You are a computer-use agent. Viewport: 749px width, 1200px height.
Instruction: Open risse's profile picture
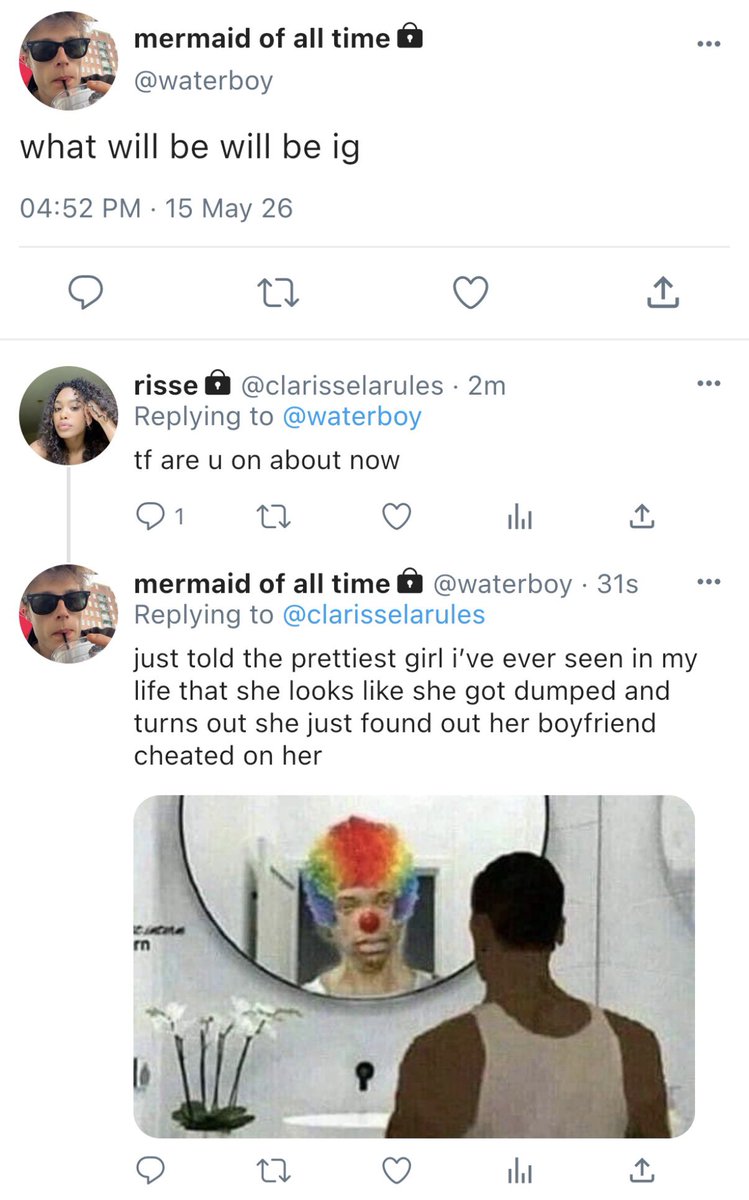click(x=69, y=415)
